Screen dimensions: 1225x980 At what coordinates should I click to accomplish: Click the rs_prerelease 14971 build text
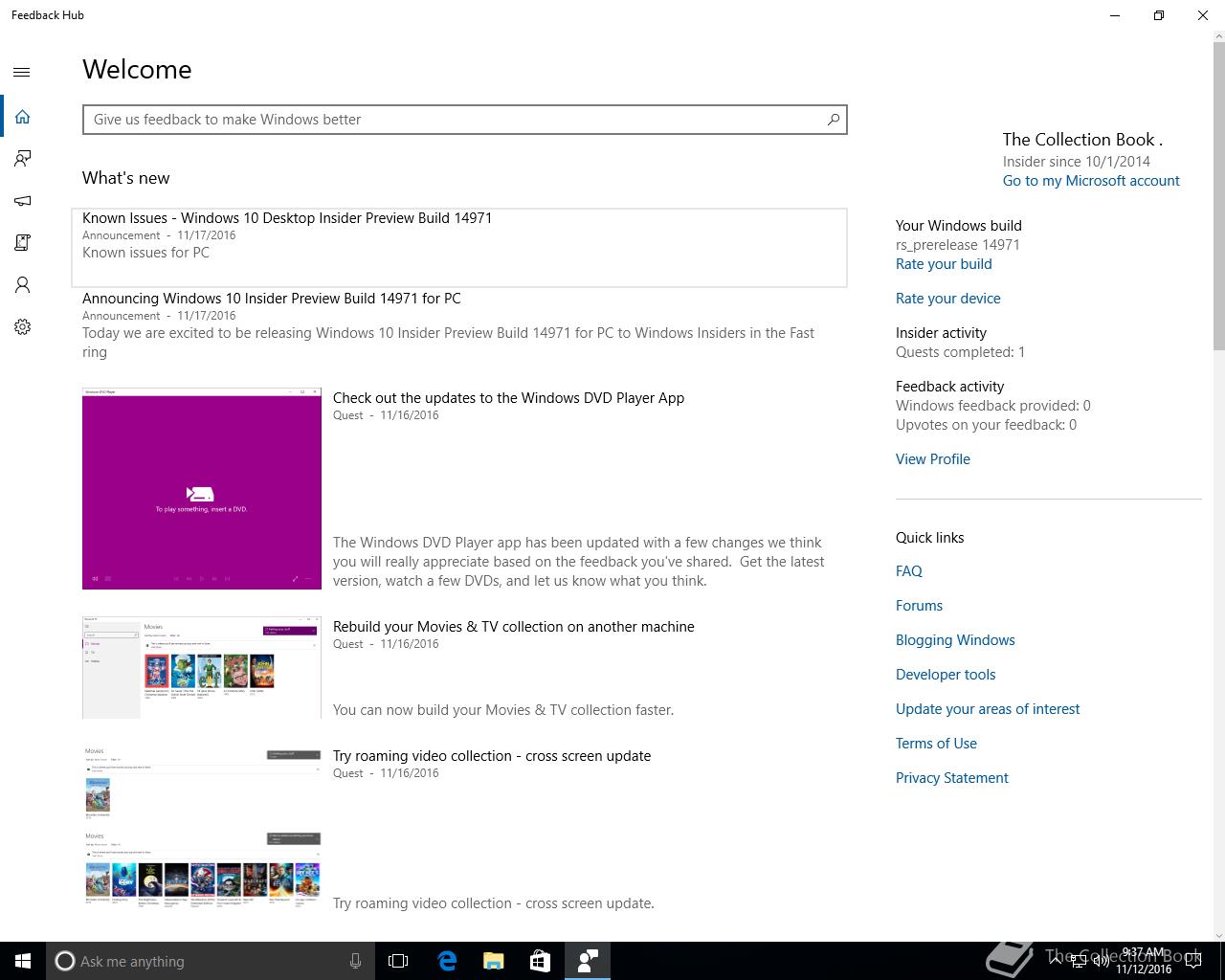(958, 245)
